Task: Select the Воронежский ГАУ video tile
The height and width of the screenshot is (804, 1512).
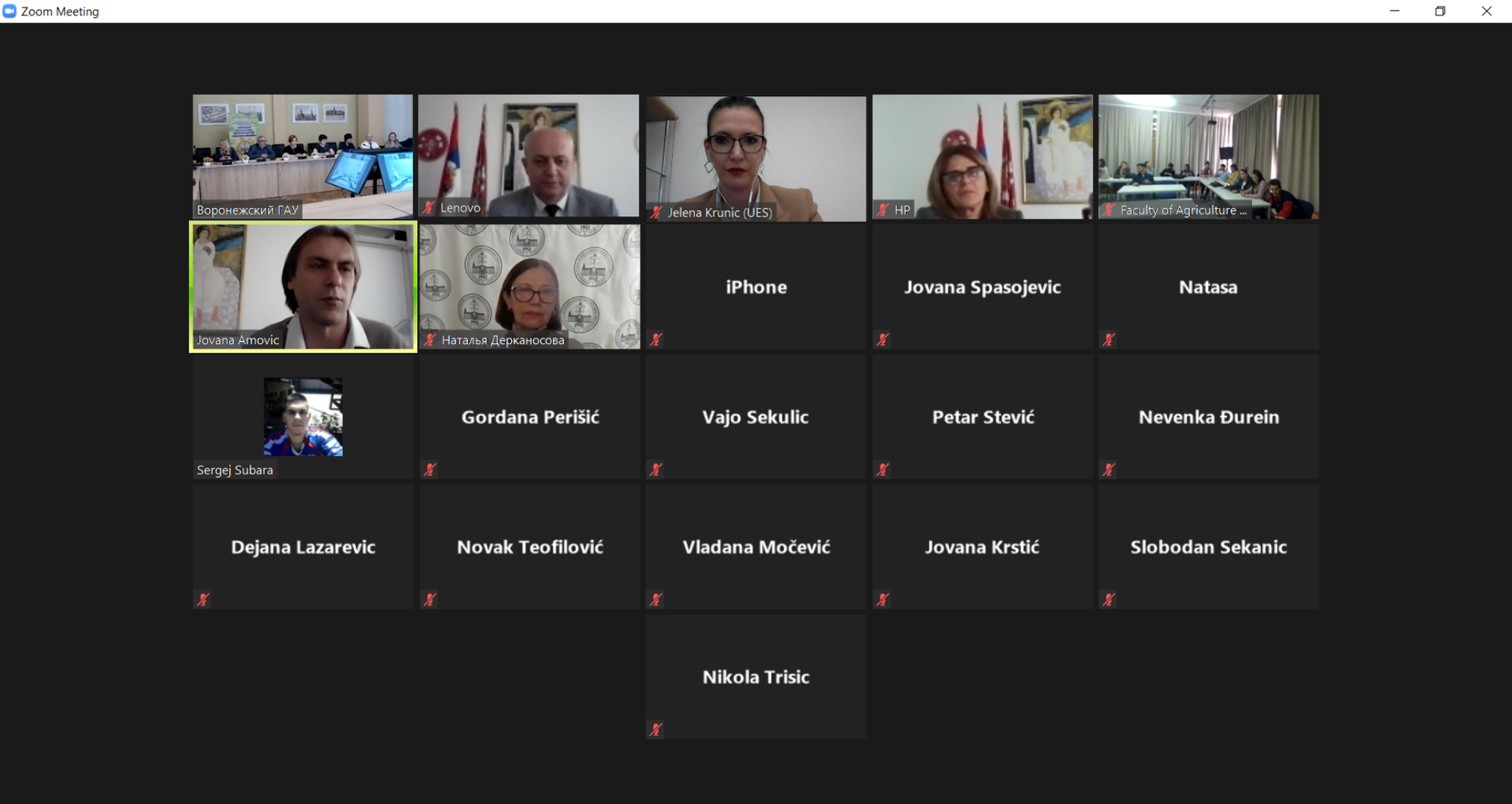Action: pyautogui.click(x=302, y=157)
